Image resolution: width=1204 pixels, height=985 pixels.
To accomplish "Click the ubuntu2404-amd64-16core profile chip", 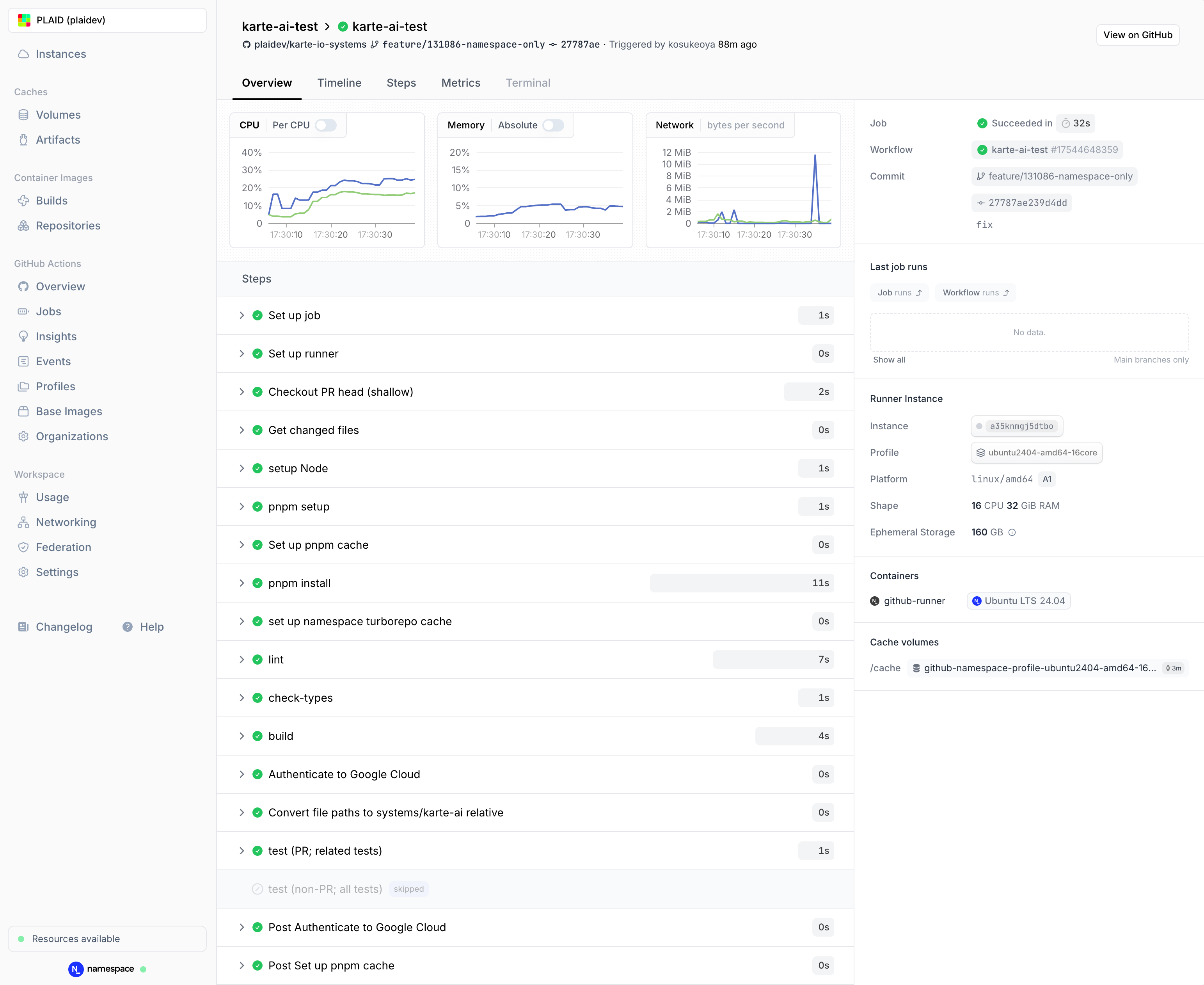I will 1036,453.
